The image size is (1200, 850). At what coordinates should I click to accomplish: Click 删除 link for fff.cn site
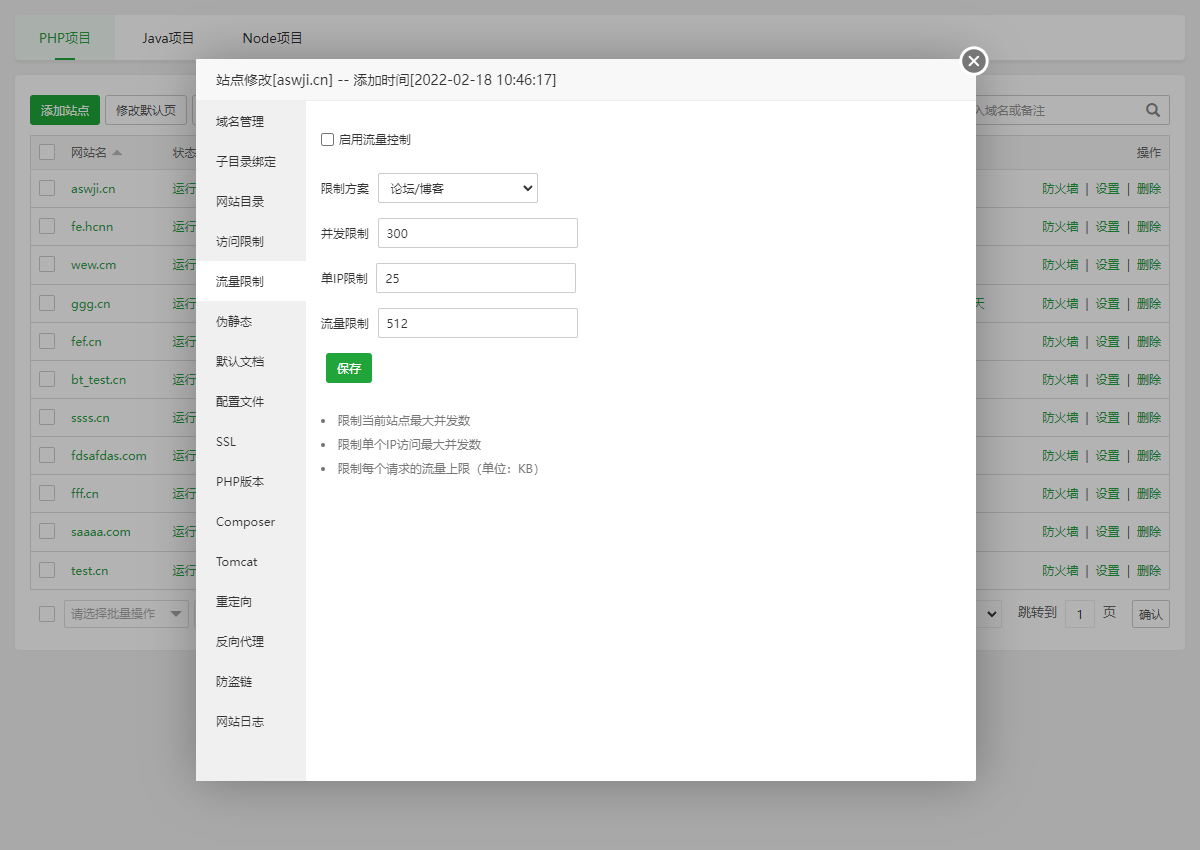[1148, 493]
